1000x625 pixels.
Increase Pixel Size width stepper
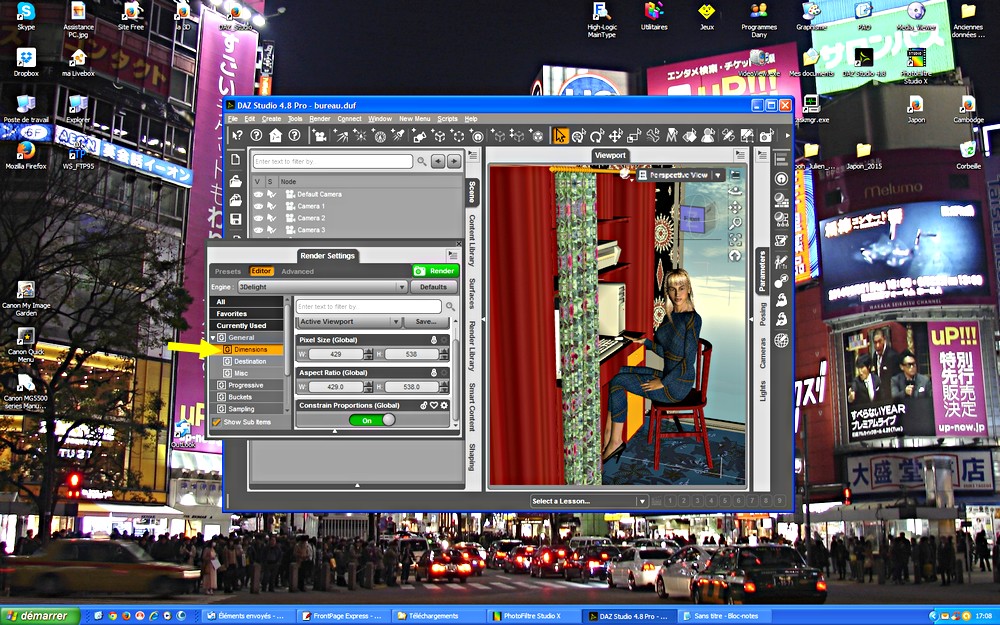[x=368, y=351]
